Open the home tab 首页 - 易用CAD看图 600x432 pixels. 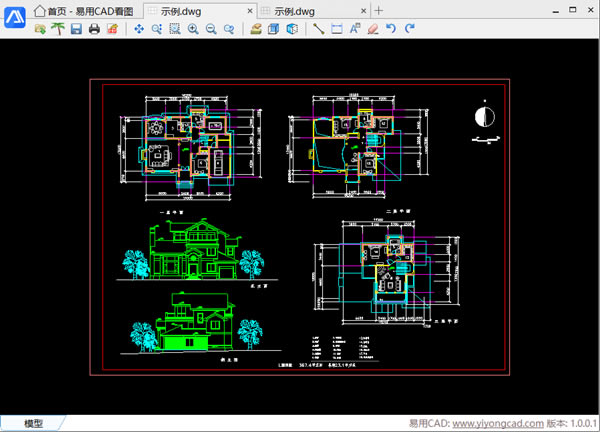(83, 11)
